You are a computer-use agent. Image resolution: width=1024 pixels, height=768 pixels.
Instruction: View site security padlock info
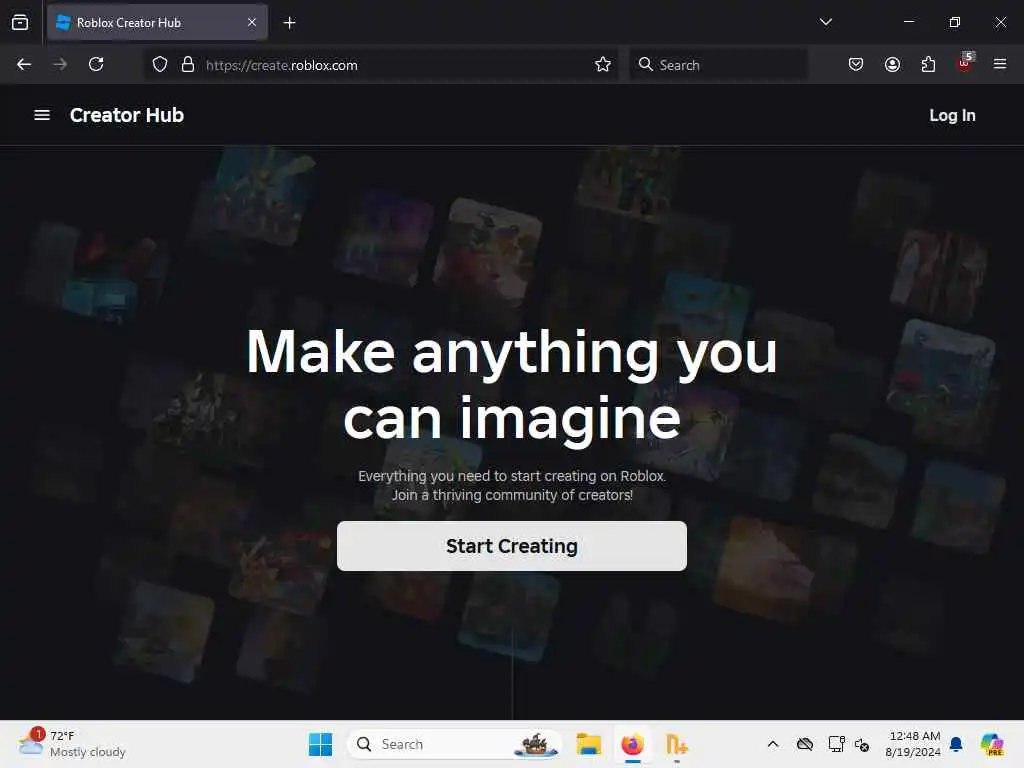pyautogui.click(x=188, y=65)
